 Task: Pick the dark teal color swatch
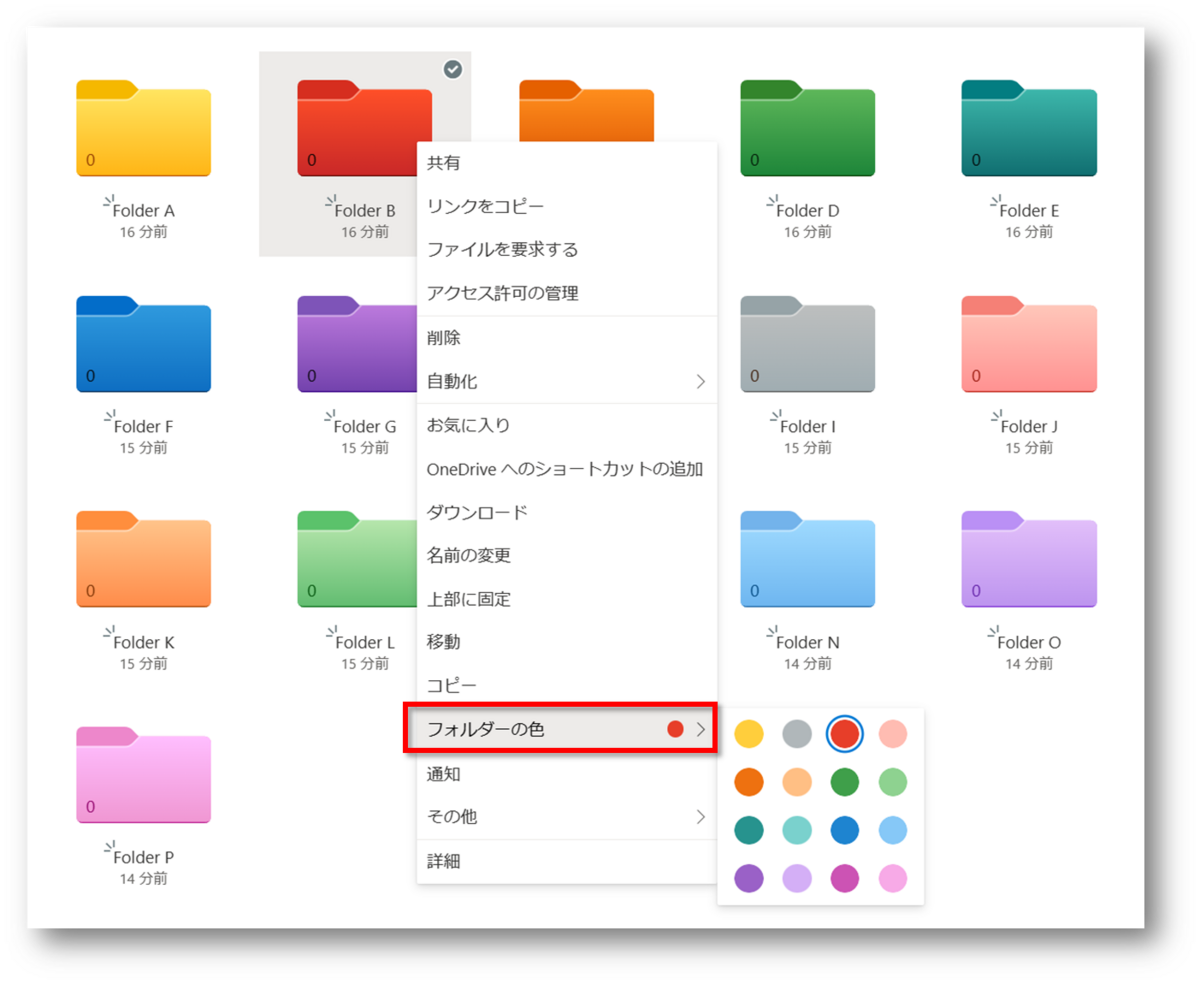749,830
